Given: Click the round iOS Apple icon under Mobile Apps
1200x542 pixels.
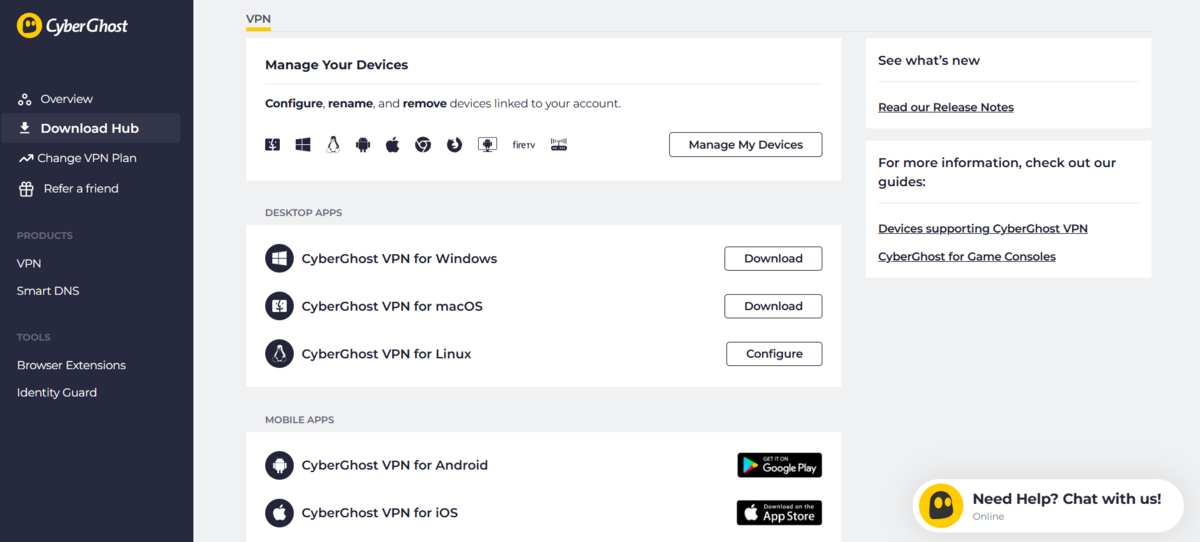Looking at the screenshot, I should click(x=279, y=513).
